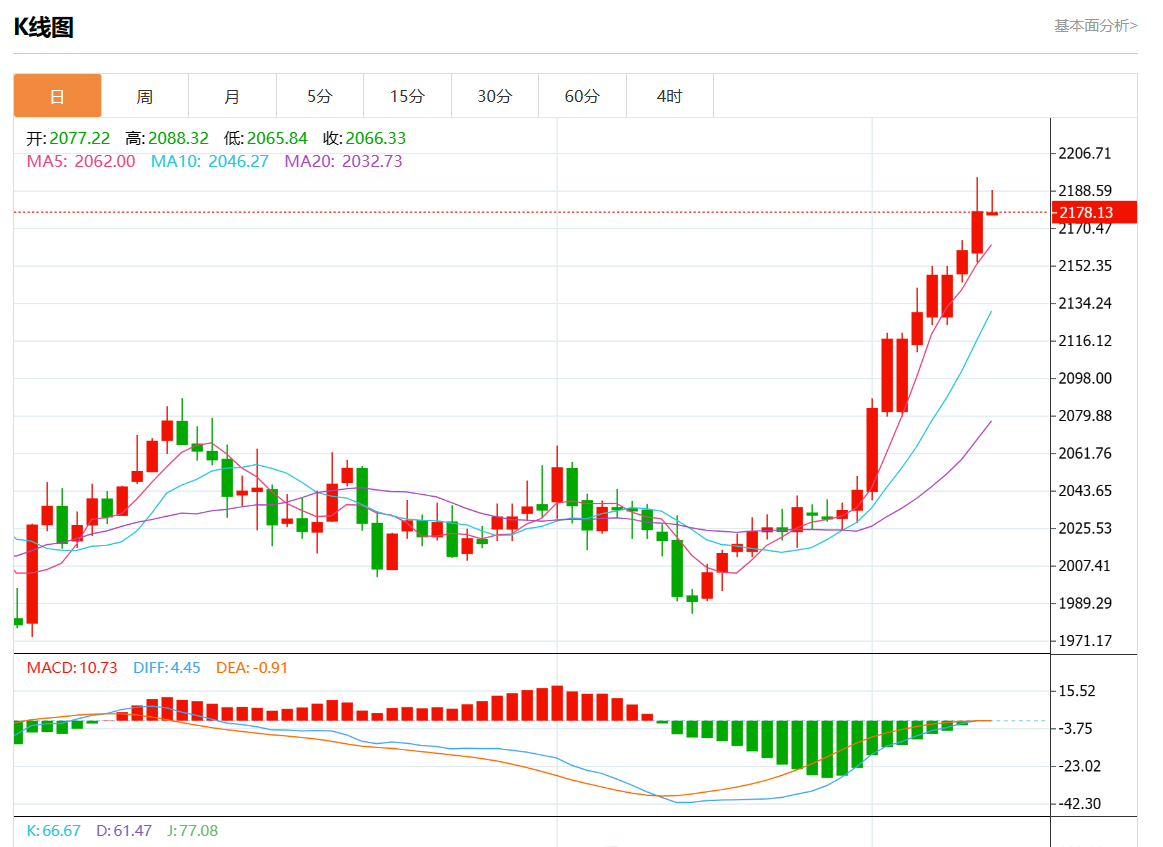The width and height of the screenshot is (1163, 847).
Task: Switch to the 月 monthly tab
Action: [x=232, y=96]
